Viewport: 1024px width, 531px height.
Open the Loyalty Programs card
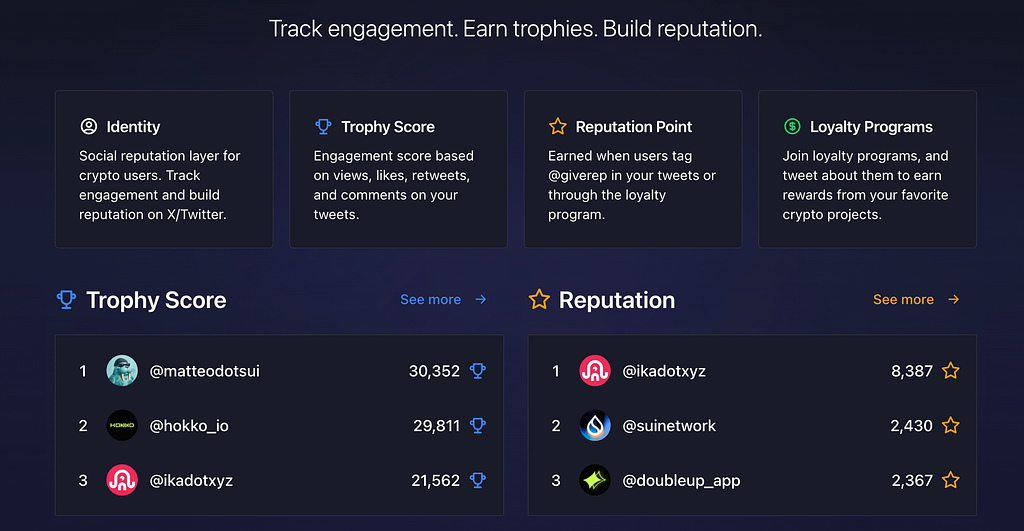click(867, 169)
